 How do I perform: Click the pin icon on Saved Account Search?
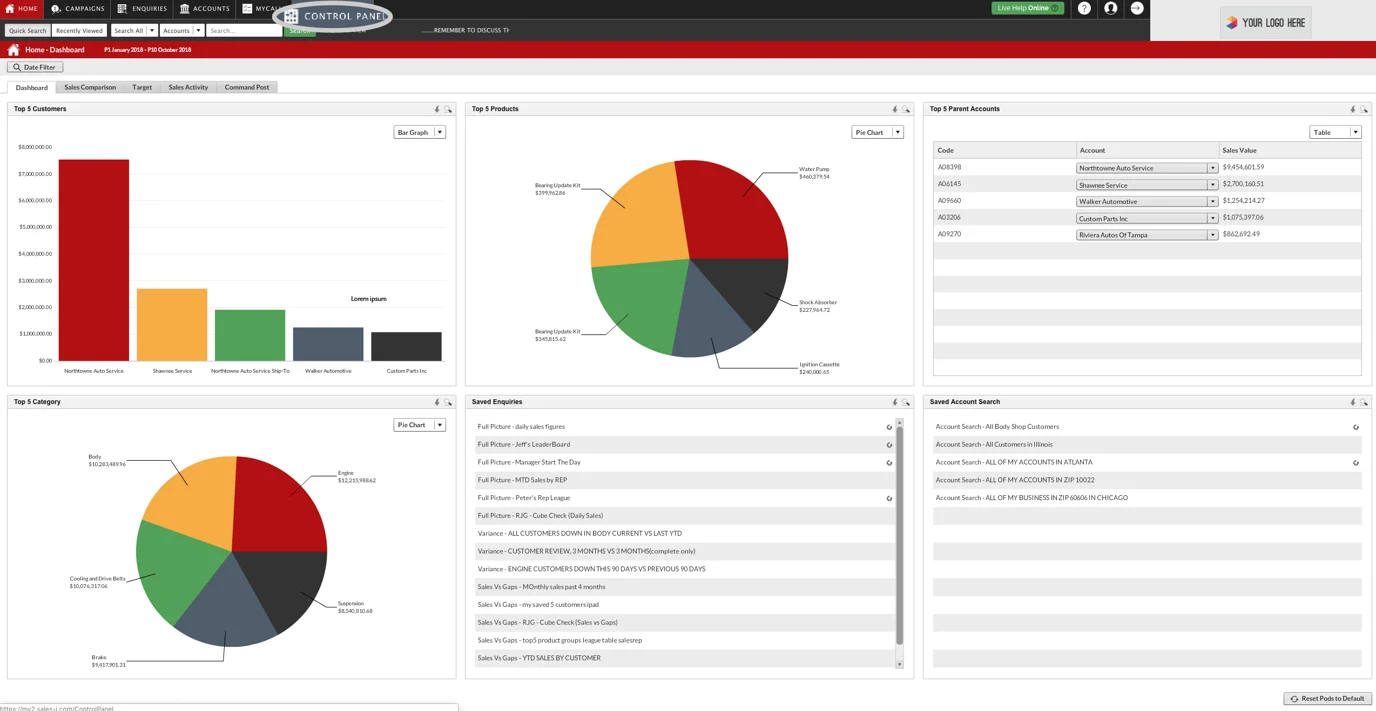pyautogui.click(x=1353, y=402)
